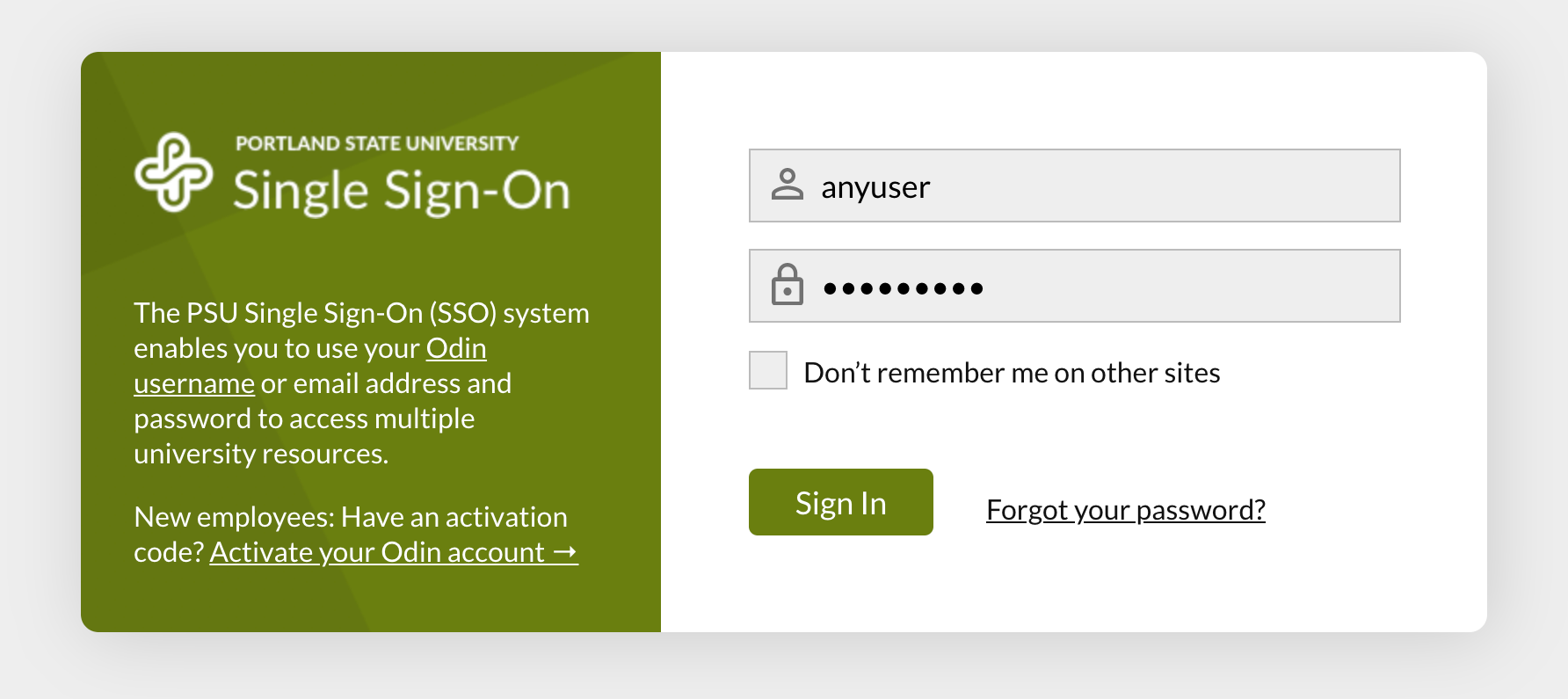Tick the Don't remember me checkbox
The image size is (1568, 699).
pos(768,370)
